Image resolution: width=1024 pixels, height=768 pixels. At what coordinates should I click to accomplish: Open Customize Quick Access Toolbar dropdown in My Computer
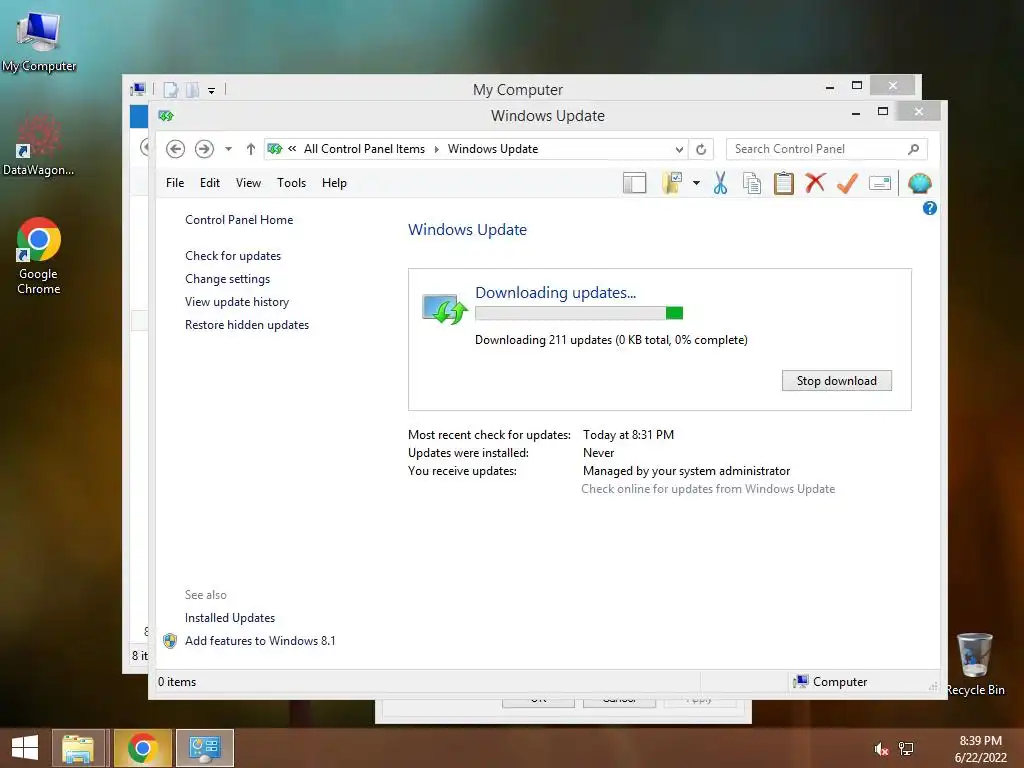212,90
